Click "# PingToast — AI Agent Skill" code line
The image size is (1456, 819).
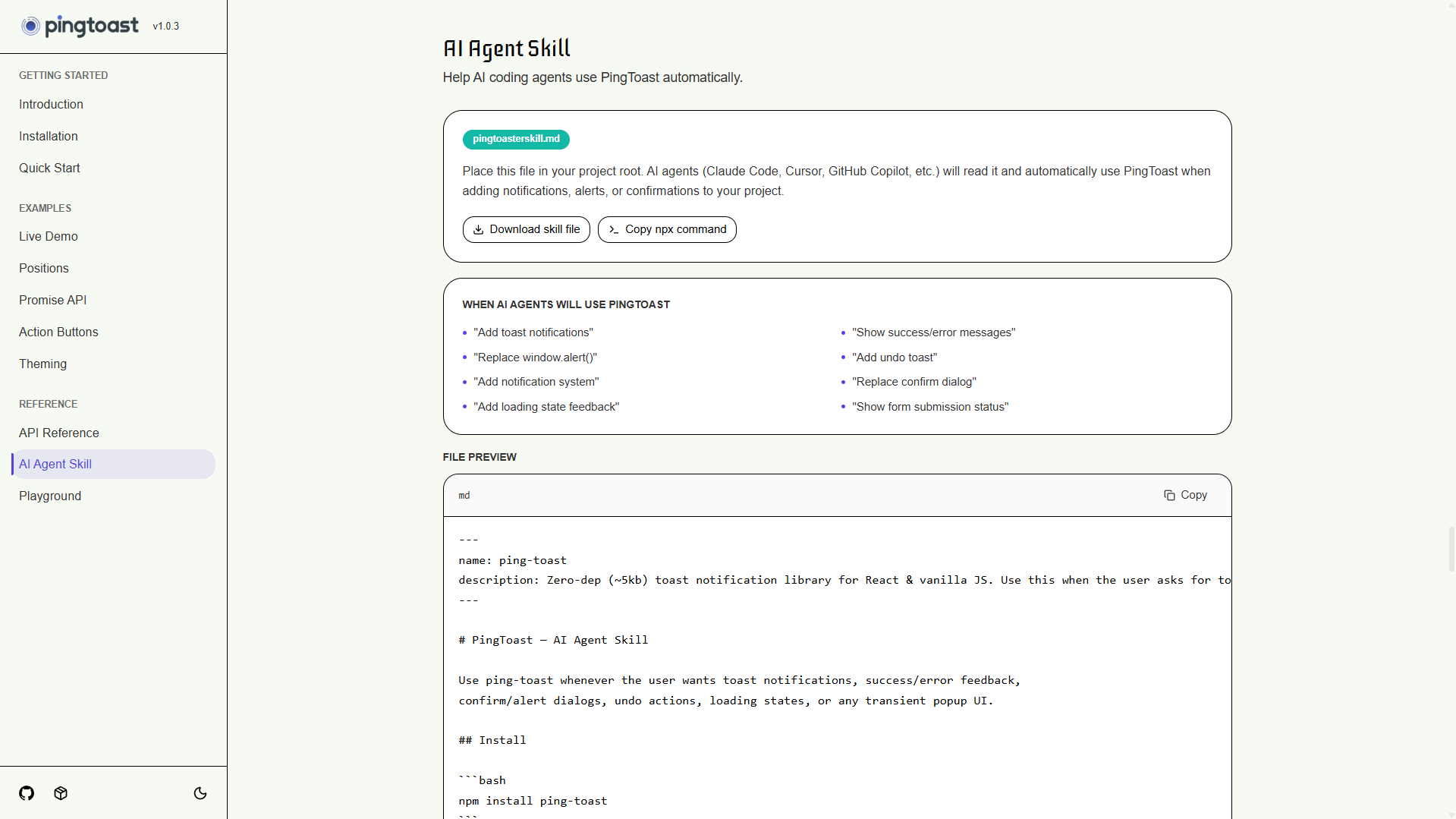click(x=553, y=640)
